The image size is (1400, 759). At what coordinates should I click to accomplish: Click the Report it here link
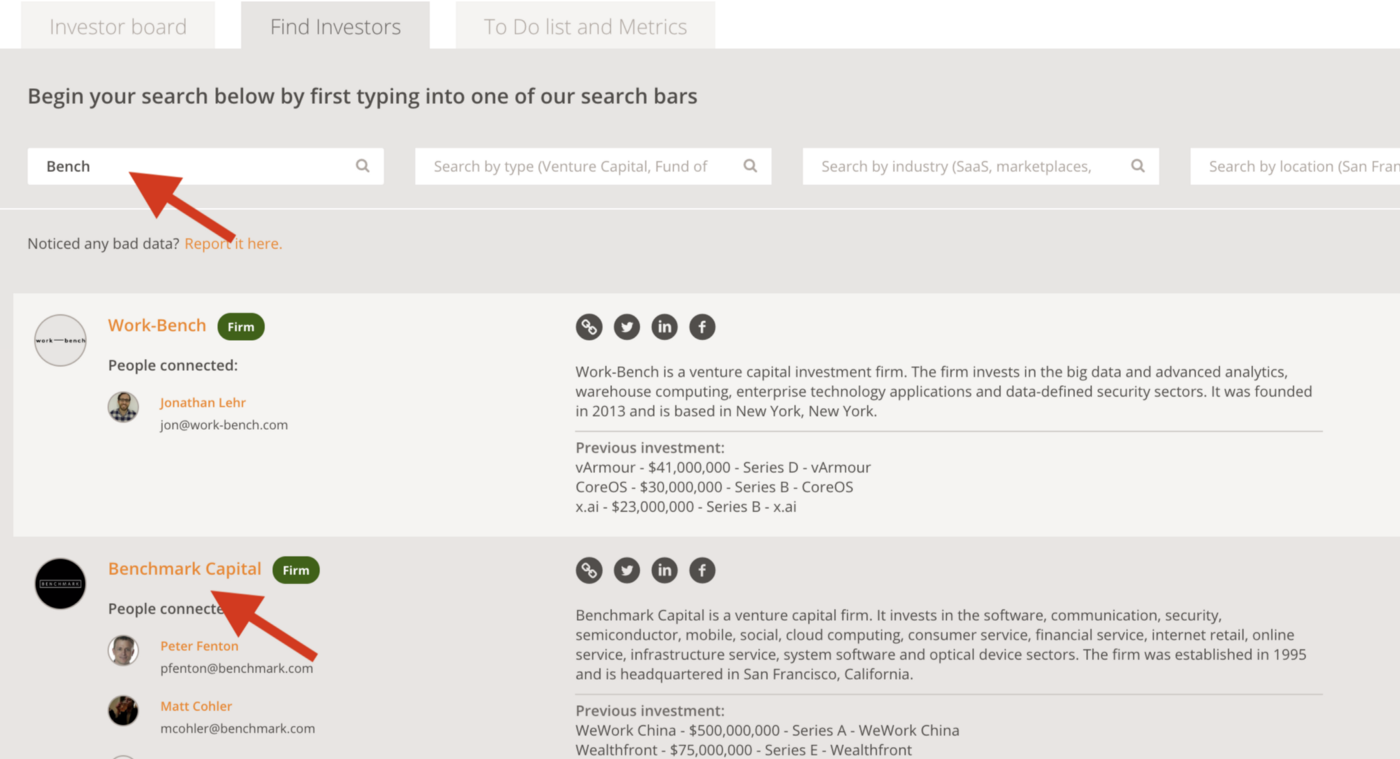(233, 243)
